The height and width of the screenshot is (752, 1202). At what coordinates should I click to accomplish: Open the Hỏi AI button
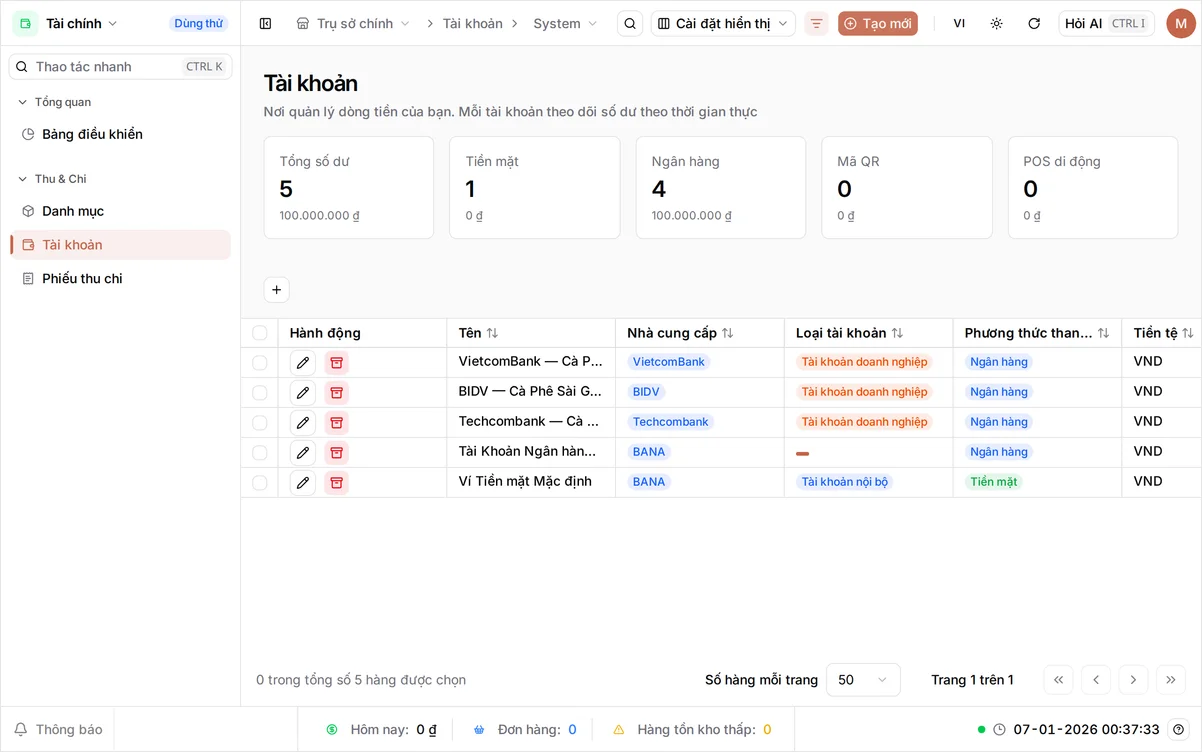point(1107,23)
